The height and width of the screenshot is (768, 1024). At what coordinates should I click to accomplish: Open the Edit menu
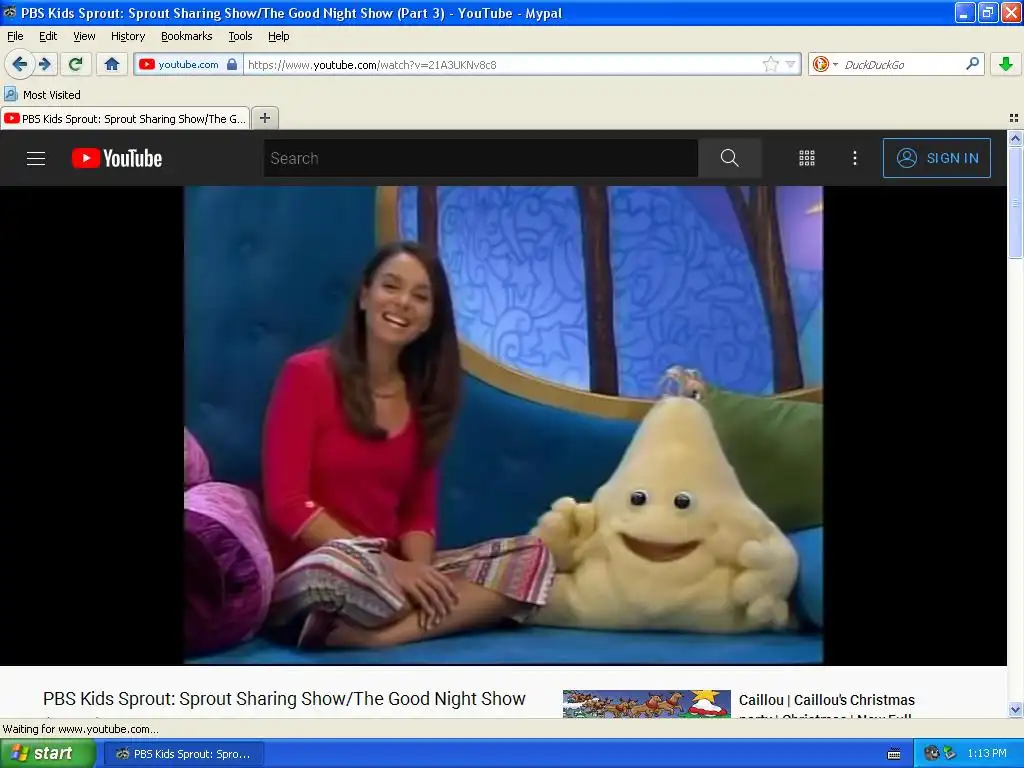48,36
